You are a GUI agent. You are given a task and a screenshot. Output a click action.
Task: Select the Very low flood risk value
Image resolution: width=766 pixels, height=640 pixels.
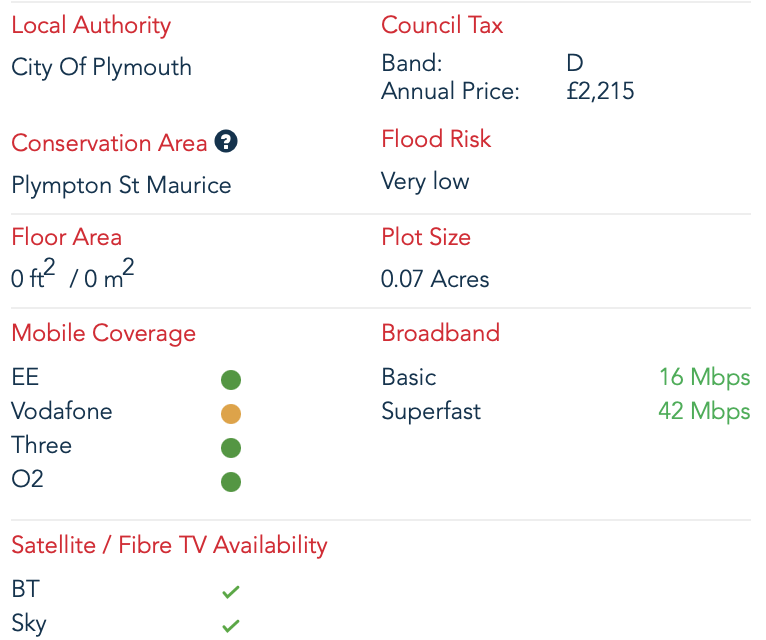(425, 182)
